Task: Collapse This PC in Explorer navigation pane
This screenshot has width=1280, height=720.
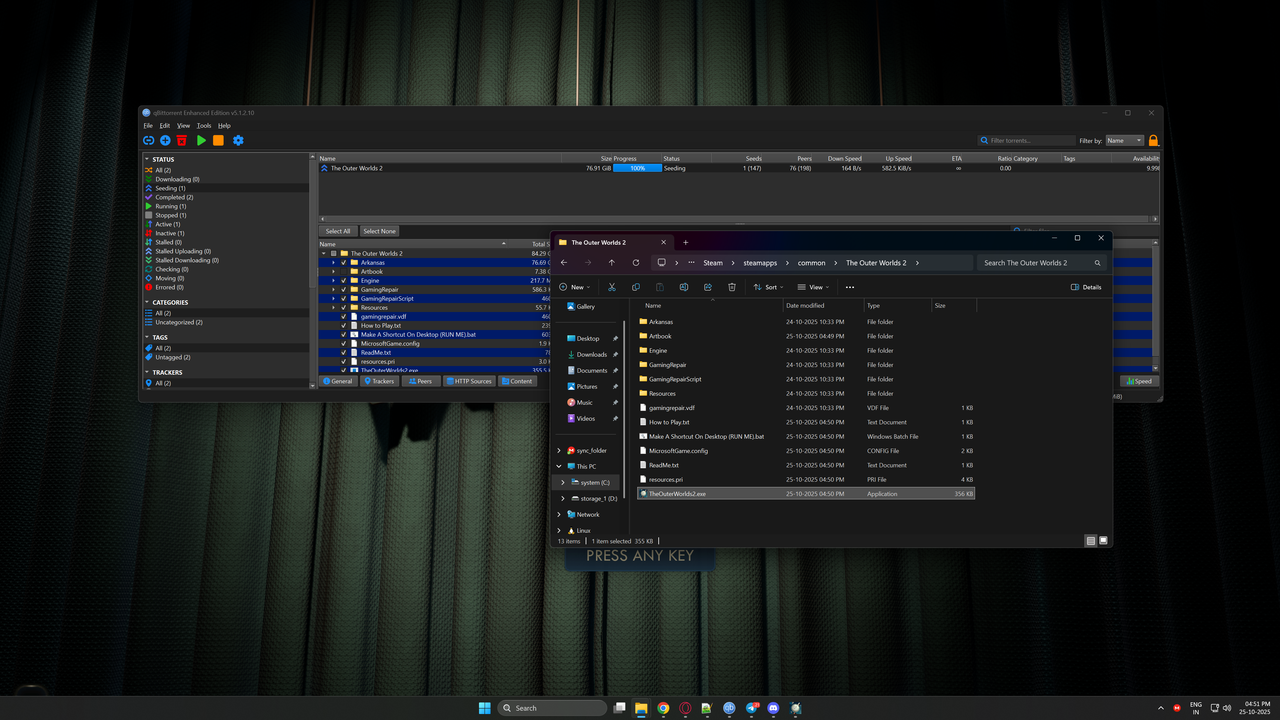Action: coord(559,466)
